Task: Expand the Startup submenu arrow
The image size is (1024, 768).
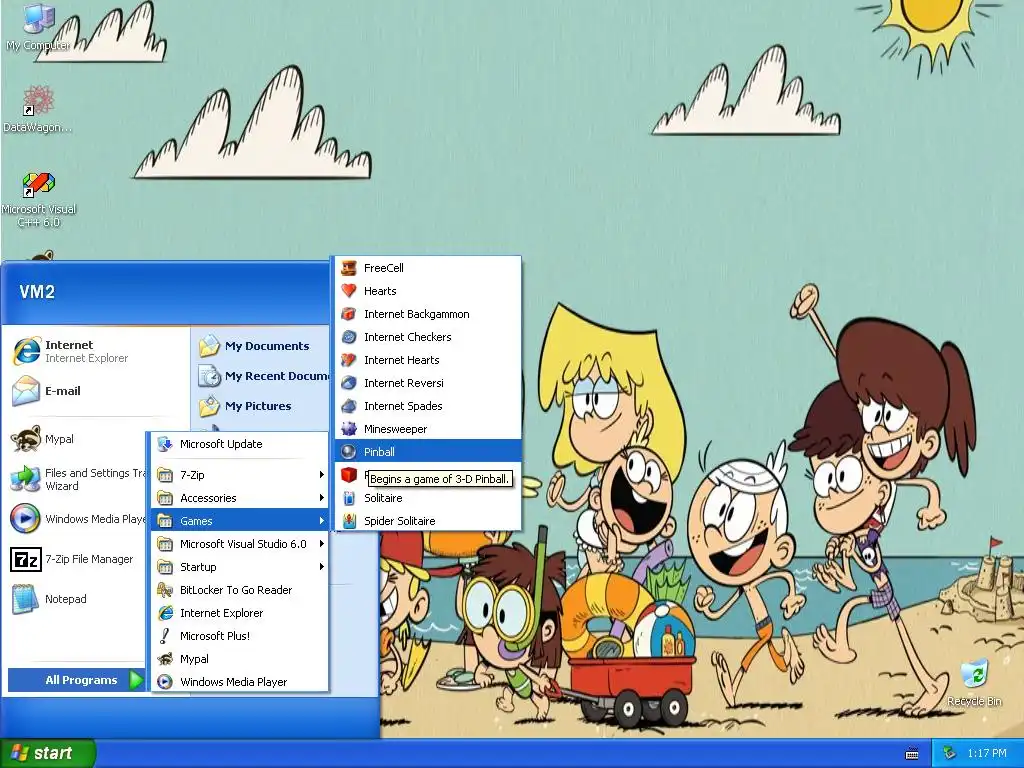Action: (321, 567)
